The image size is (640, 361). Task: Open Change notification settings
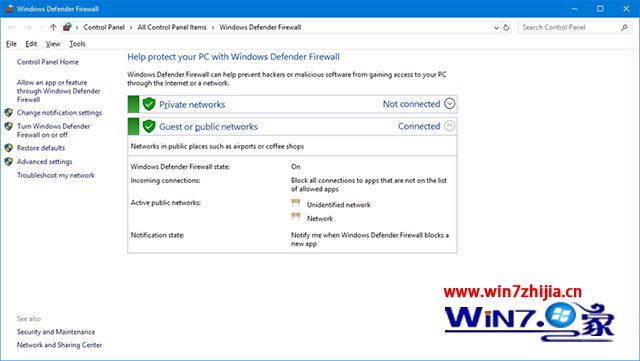pyautogui.click(x=59, y=113)
